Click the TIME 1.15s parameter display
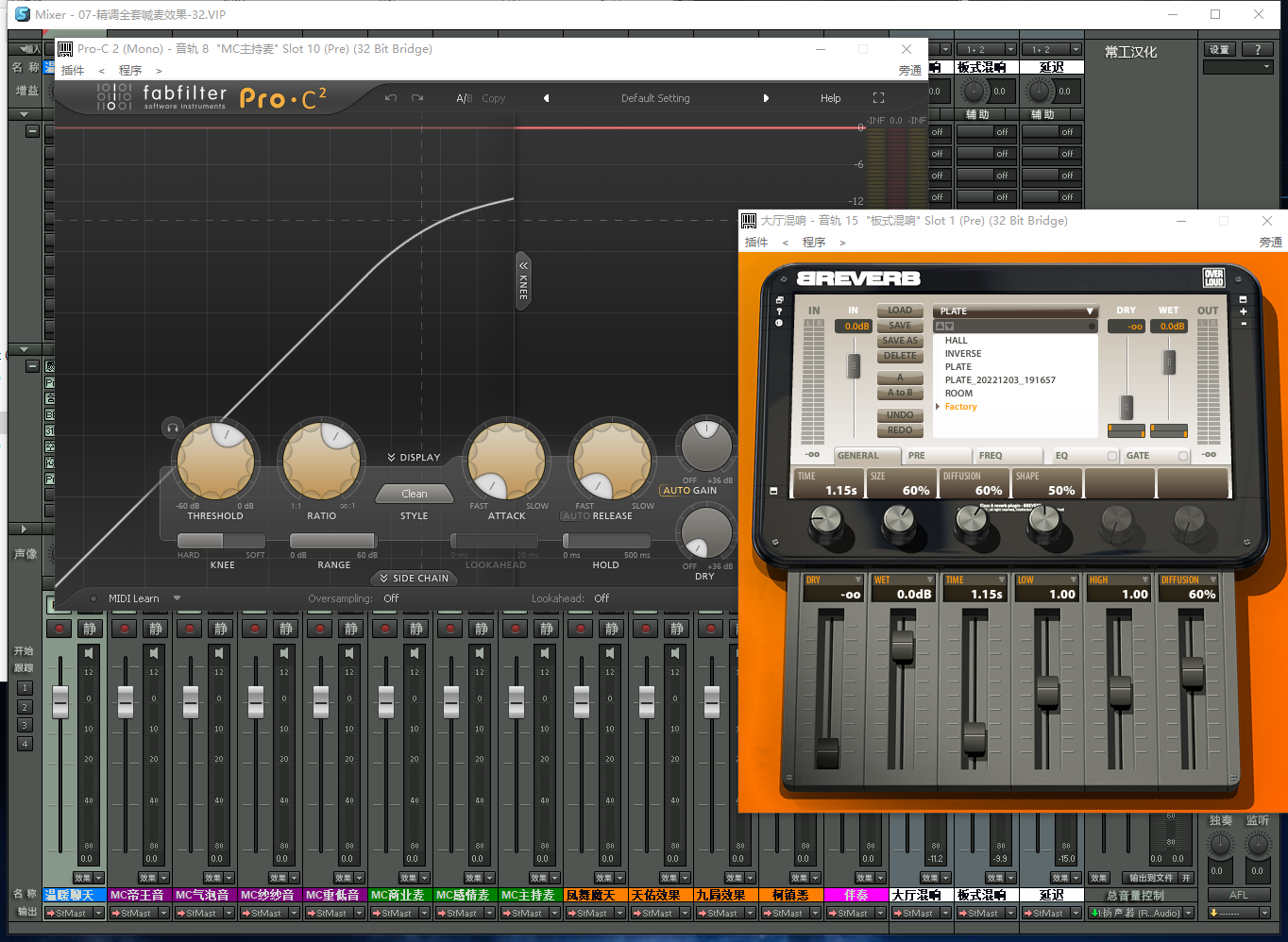 click(828, 483)
